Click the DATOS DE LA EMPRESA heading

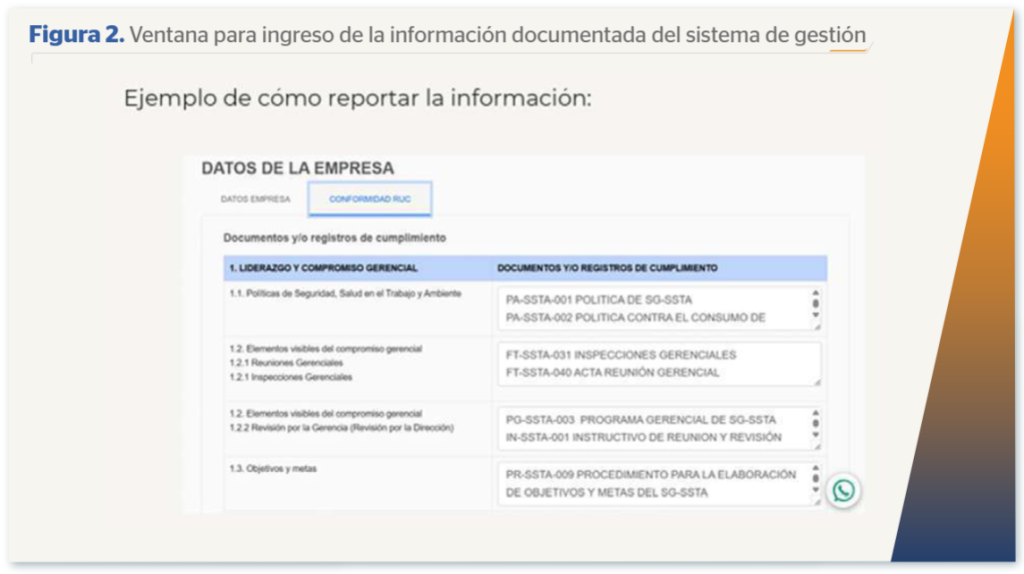pos(298,169)
